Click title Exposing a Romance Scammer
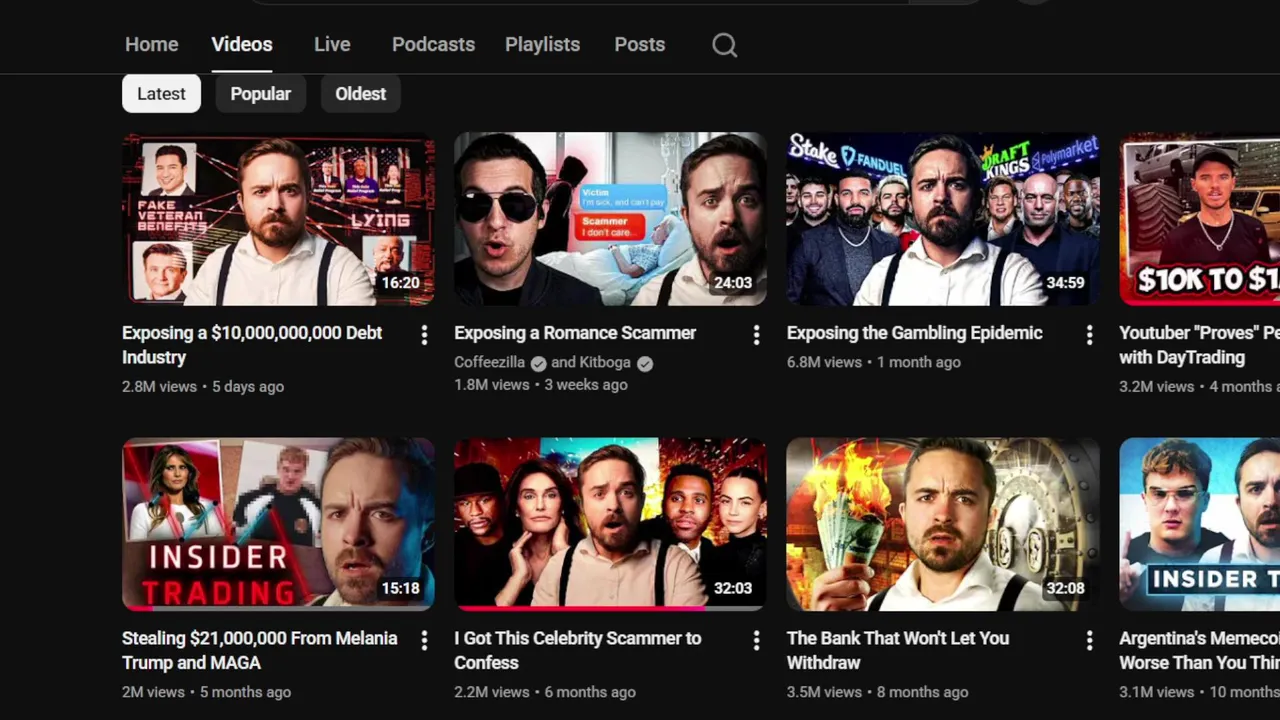 (575, 333)
